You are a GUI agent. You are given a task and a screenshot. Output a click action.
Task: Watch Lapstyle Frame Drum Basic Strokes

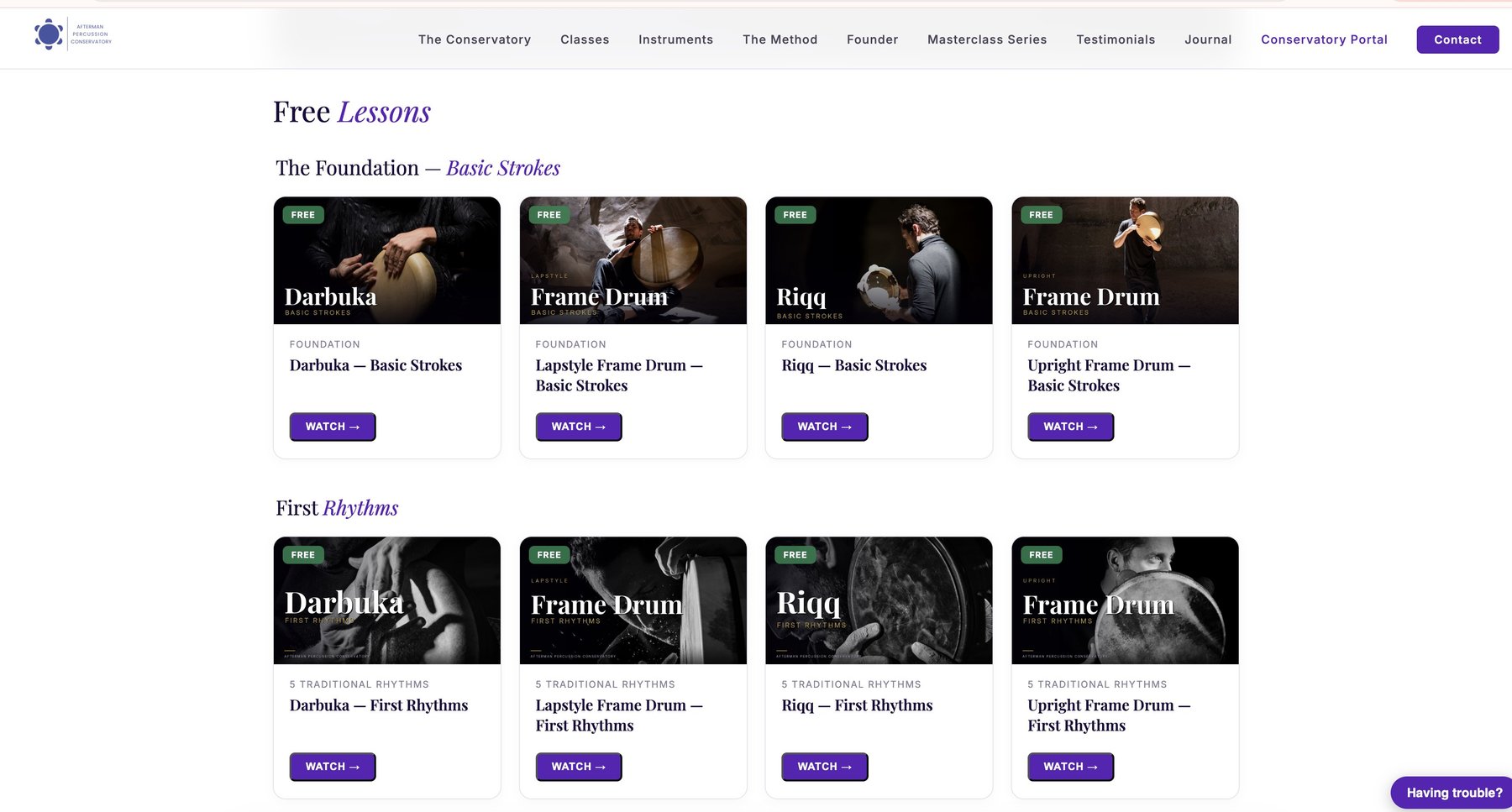click(x=579, y=427)
